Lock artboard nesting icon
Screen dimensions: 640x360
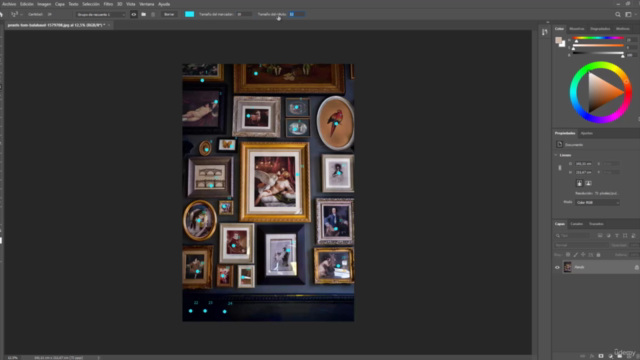591,255
